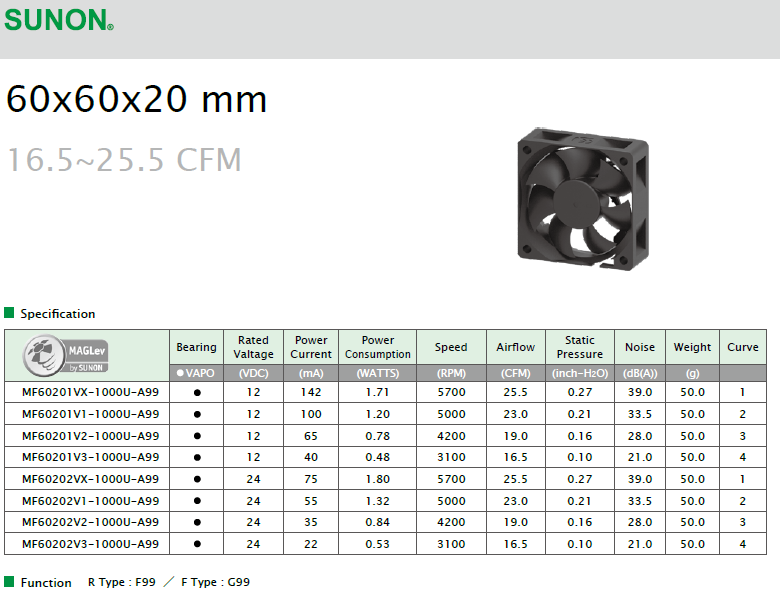Click the green square beside Function
Screen dimensions: 780x594
[x=10, y=582]
